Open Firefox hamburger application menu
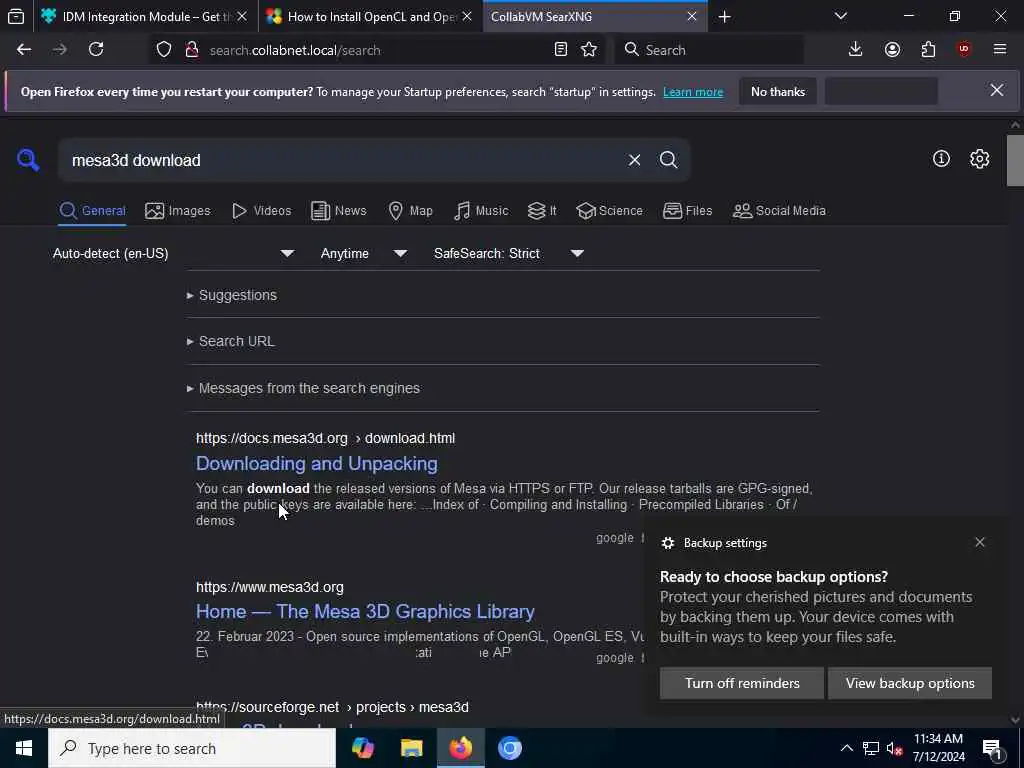The width and height of the screenshot is (1024, 768). 1000,50
